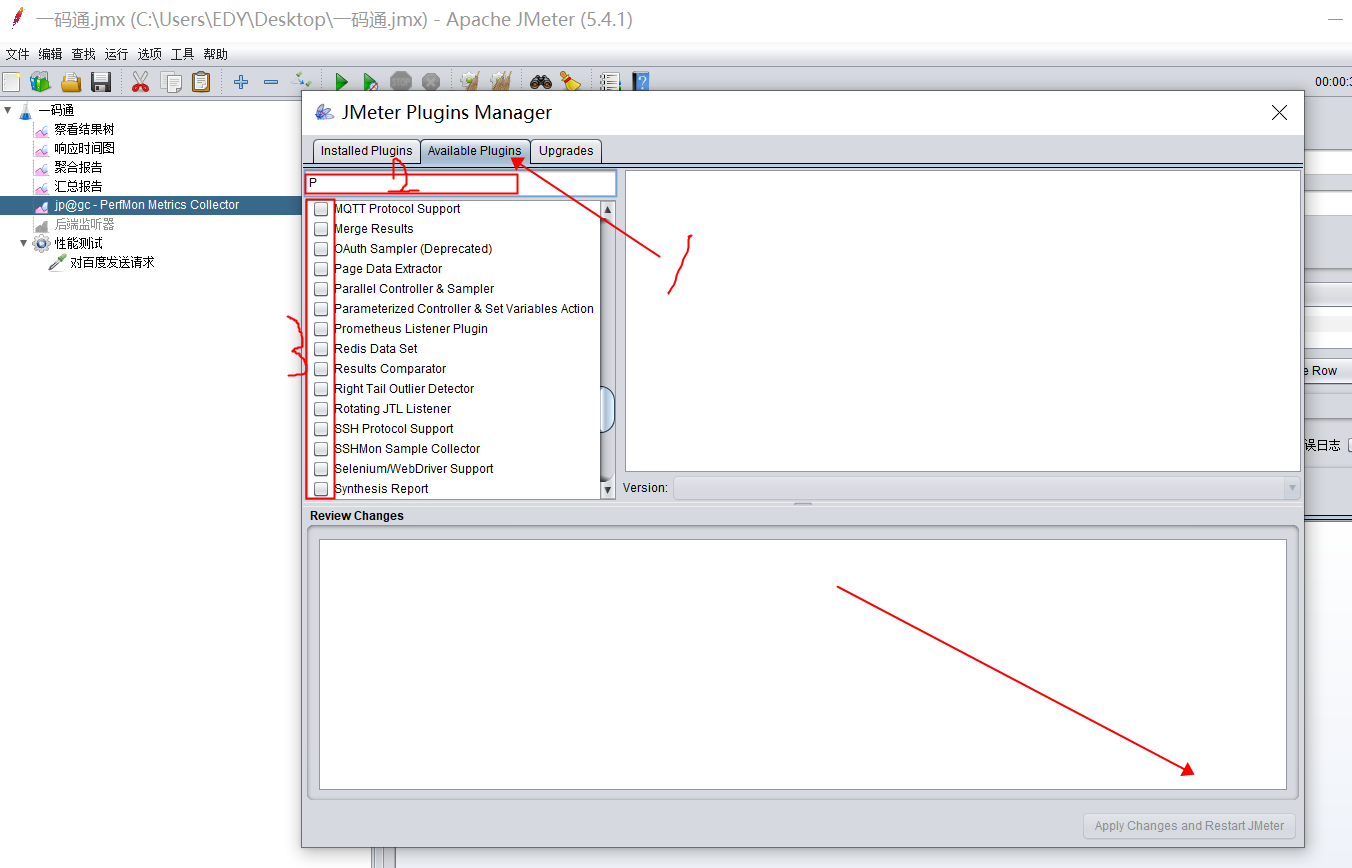Open Help with the question mark icon
Image resolution: width=1352 pixels, height=868 pixels.
[x=641, y=82]
